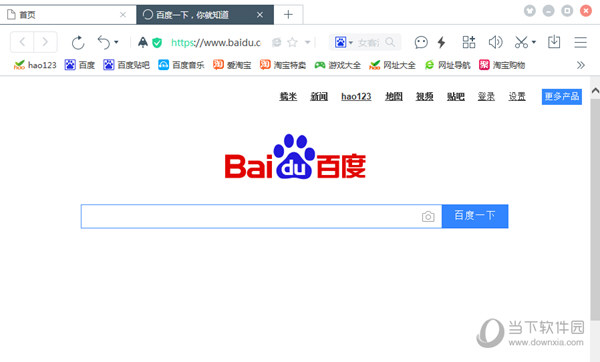Viewport: 600px width, 362px height.
Task: Open the 视频 navigation link
Action: click(425, 96)
